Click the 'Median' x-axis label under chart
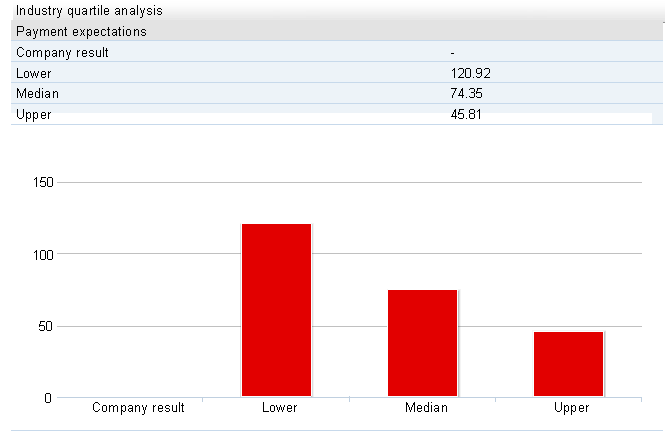 pos(426,408)
